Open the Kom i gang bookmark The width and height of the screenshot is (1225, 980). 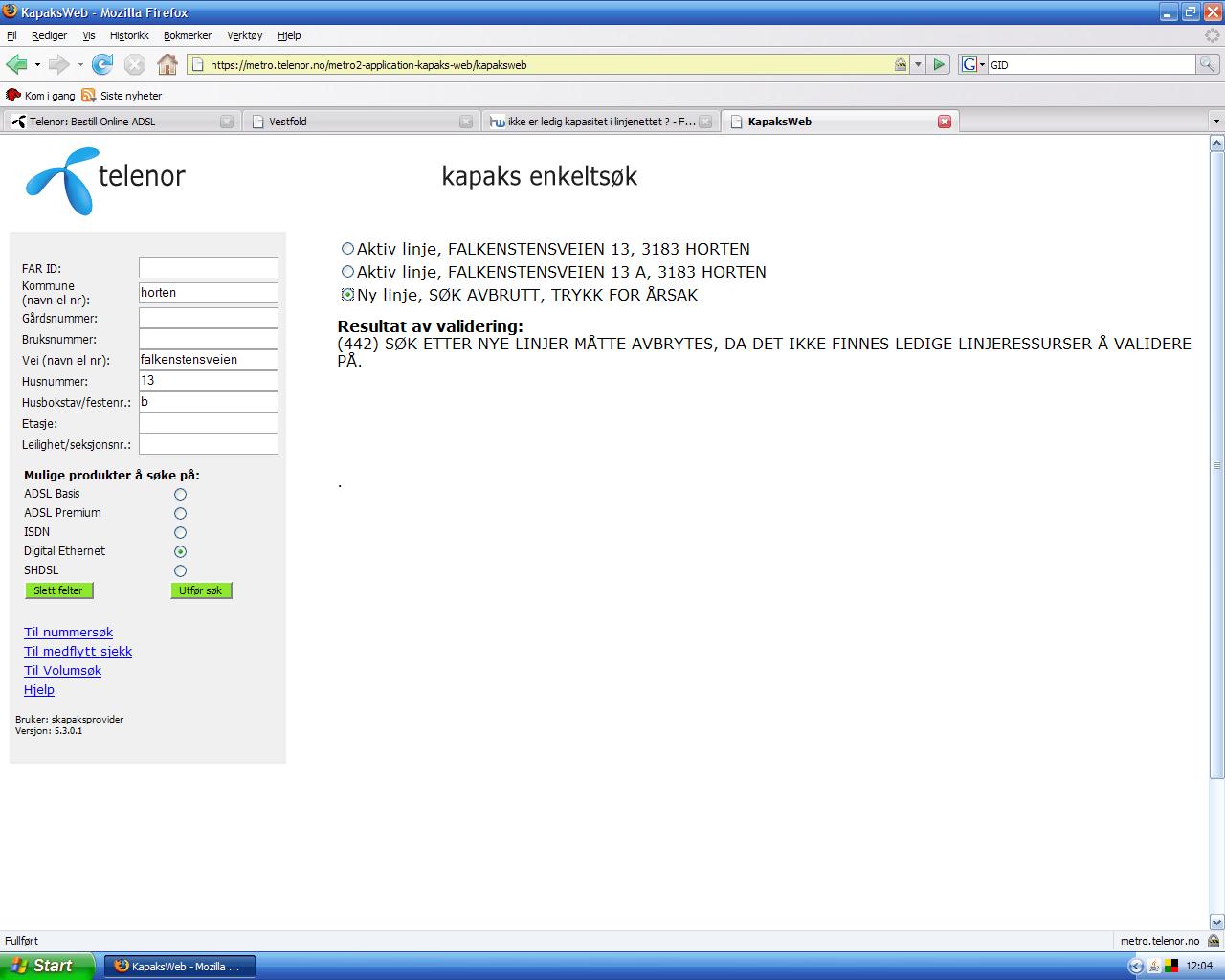coord(40,96)
